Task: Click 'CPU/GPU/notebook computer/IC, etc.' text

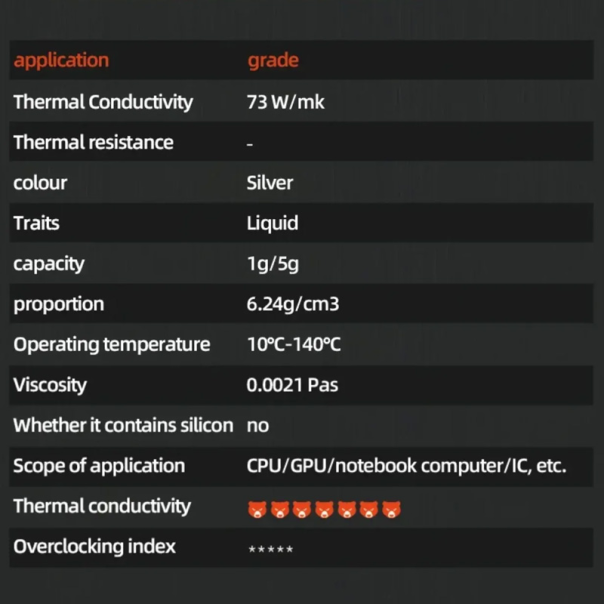Action: 406,466
